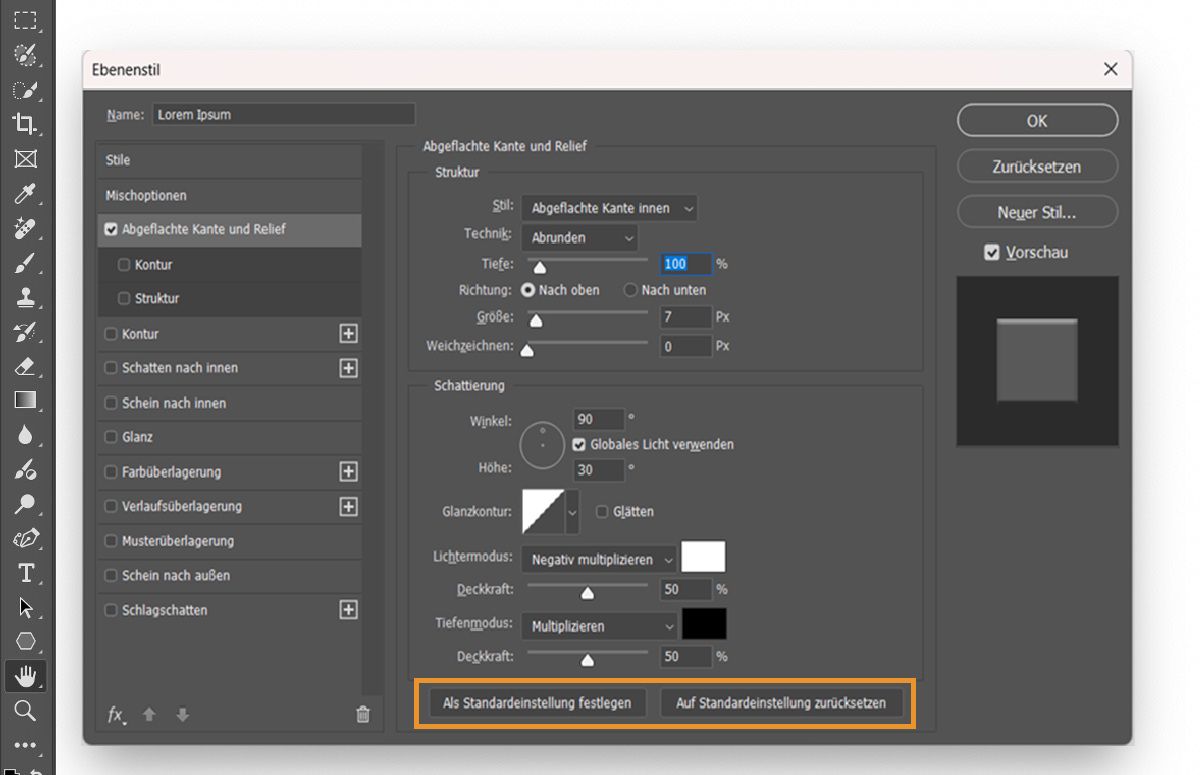Click Als Standardeinstellung festlegen
1200x775 pixels.
point(536,702)
